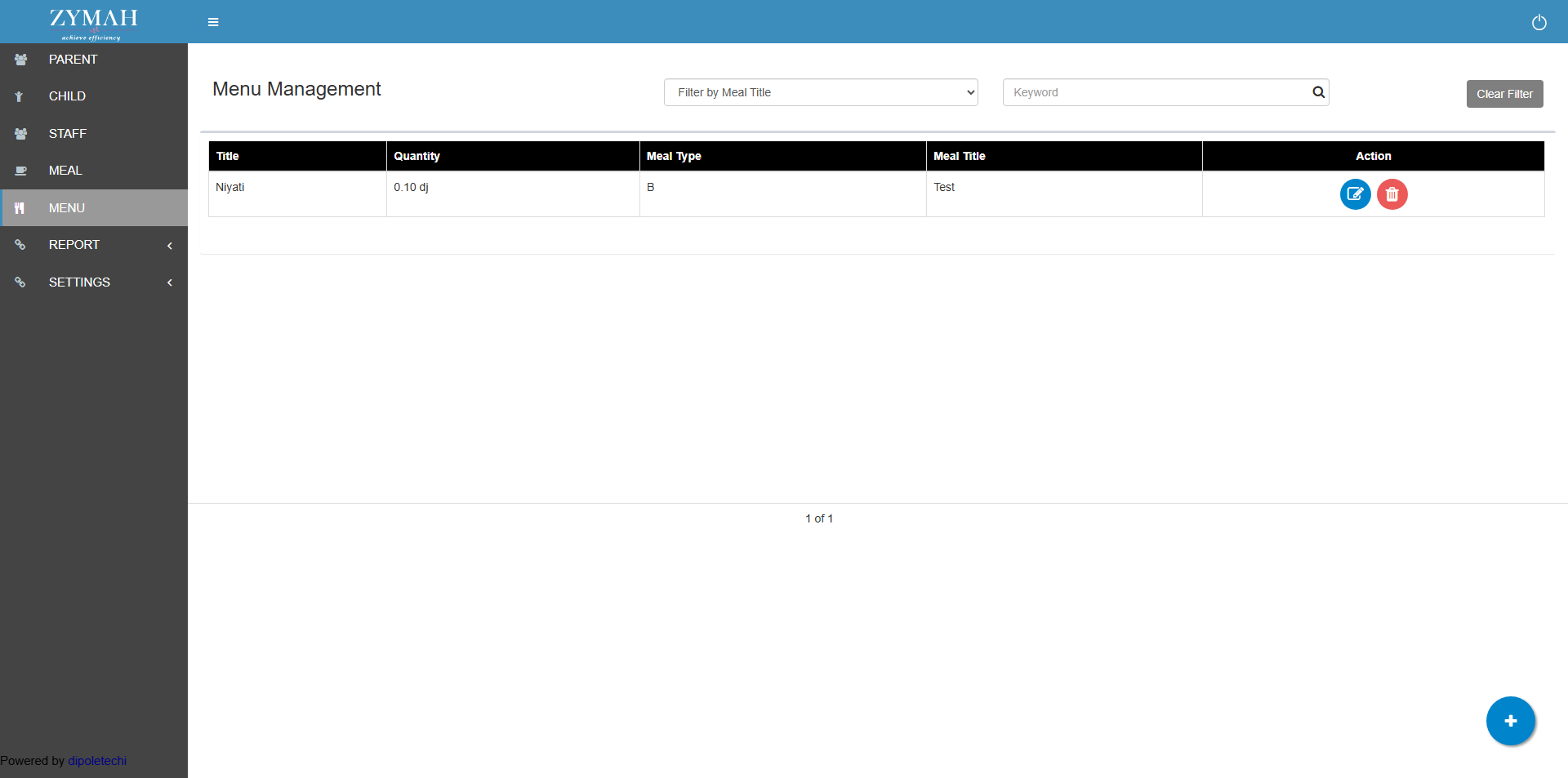The image size is (1568, 778).
Task: Click the Meal cup icon in sidebar
Action: 21,171
